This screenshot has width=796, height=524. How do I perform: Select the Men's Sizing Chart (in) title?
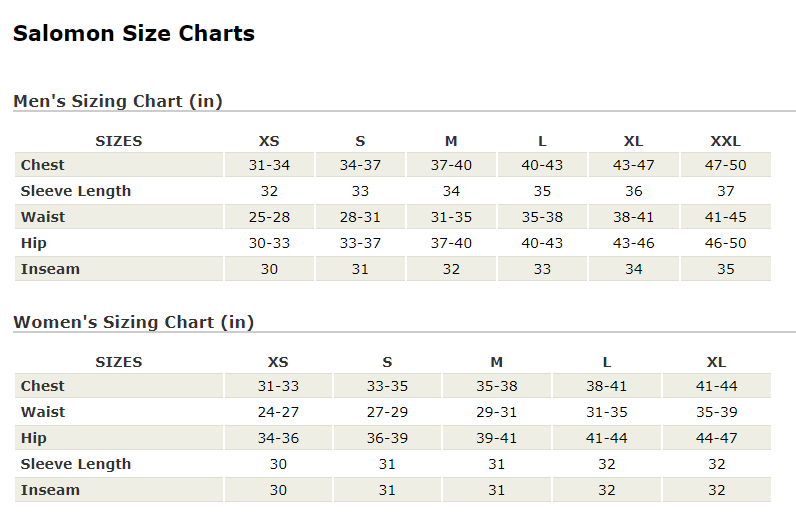117,101
